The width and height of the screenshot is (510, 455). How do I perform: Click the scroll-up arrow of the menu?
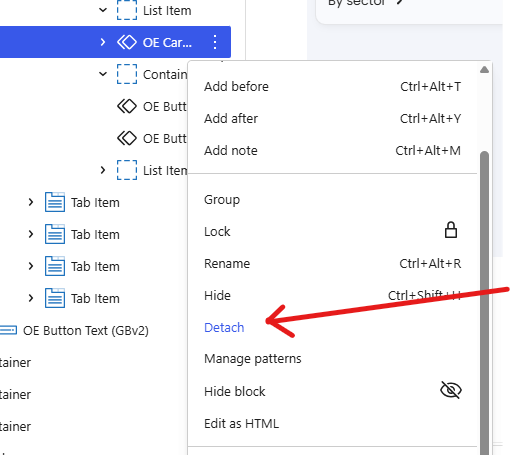tap(484, 70)
